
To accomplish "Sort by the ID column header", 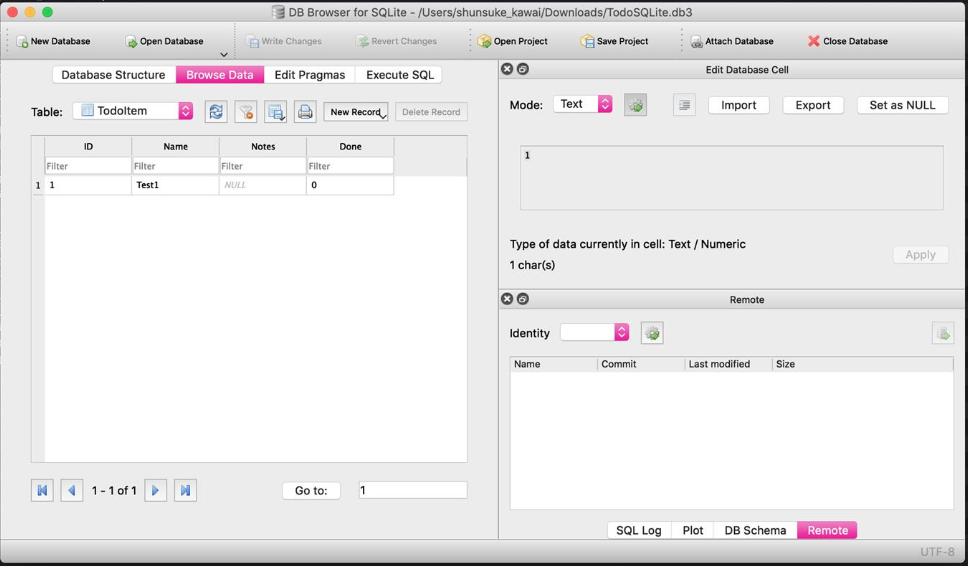I will click(88, 146).
